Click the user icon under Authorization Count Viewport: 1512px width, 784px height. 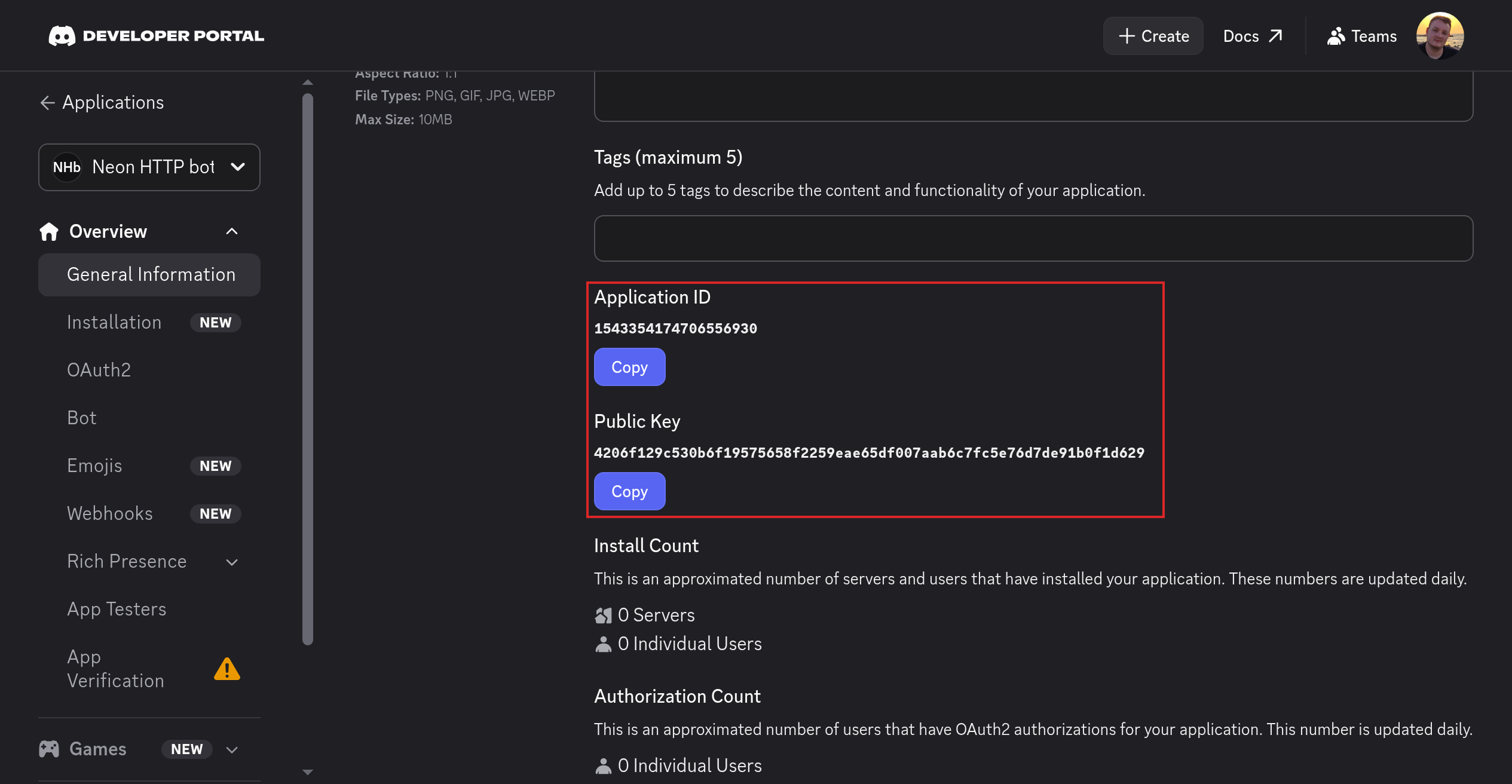click(604, 765)
